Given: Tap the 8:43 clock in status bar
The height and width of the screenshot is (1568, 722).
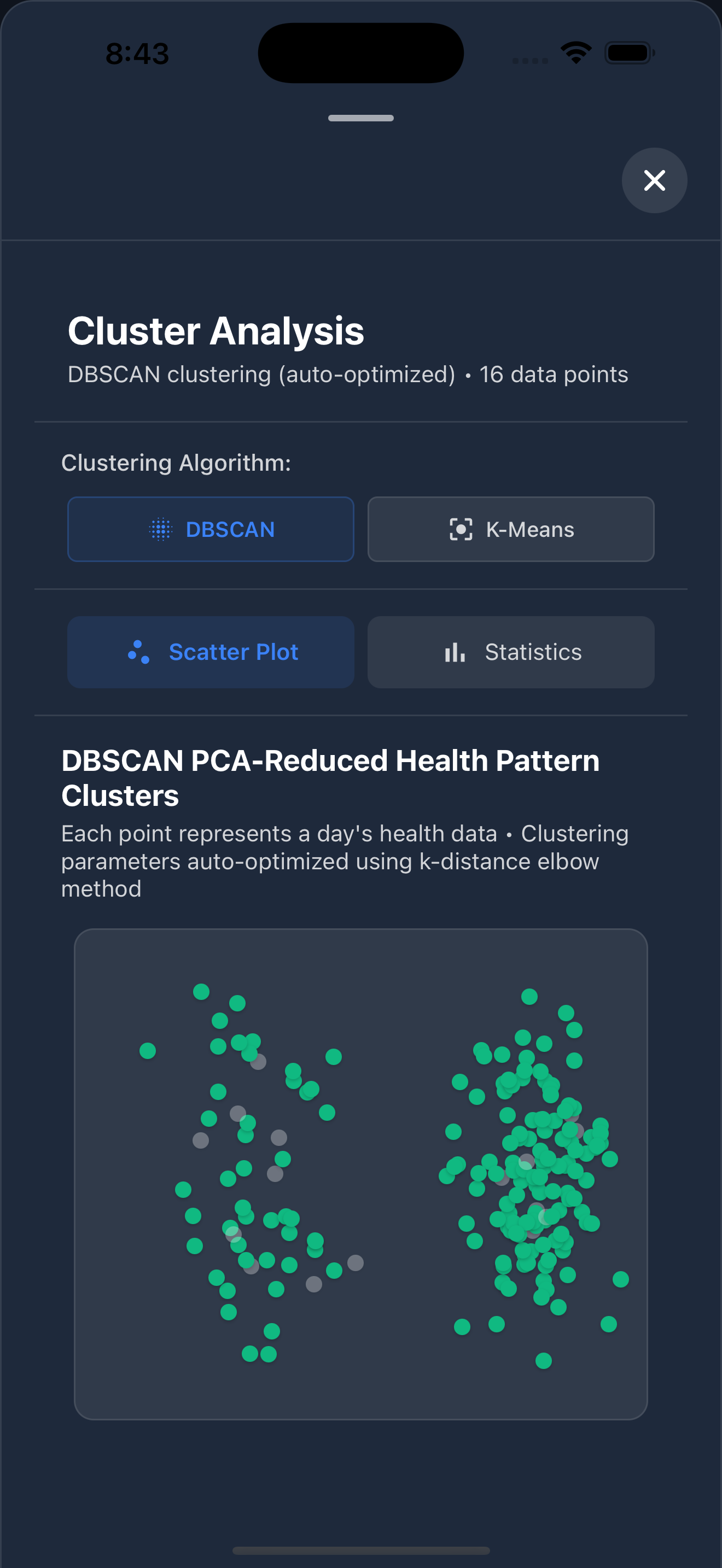Looking at the screenshot, I should pos(137,54).
